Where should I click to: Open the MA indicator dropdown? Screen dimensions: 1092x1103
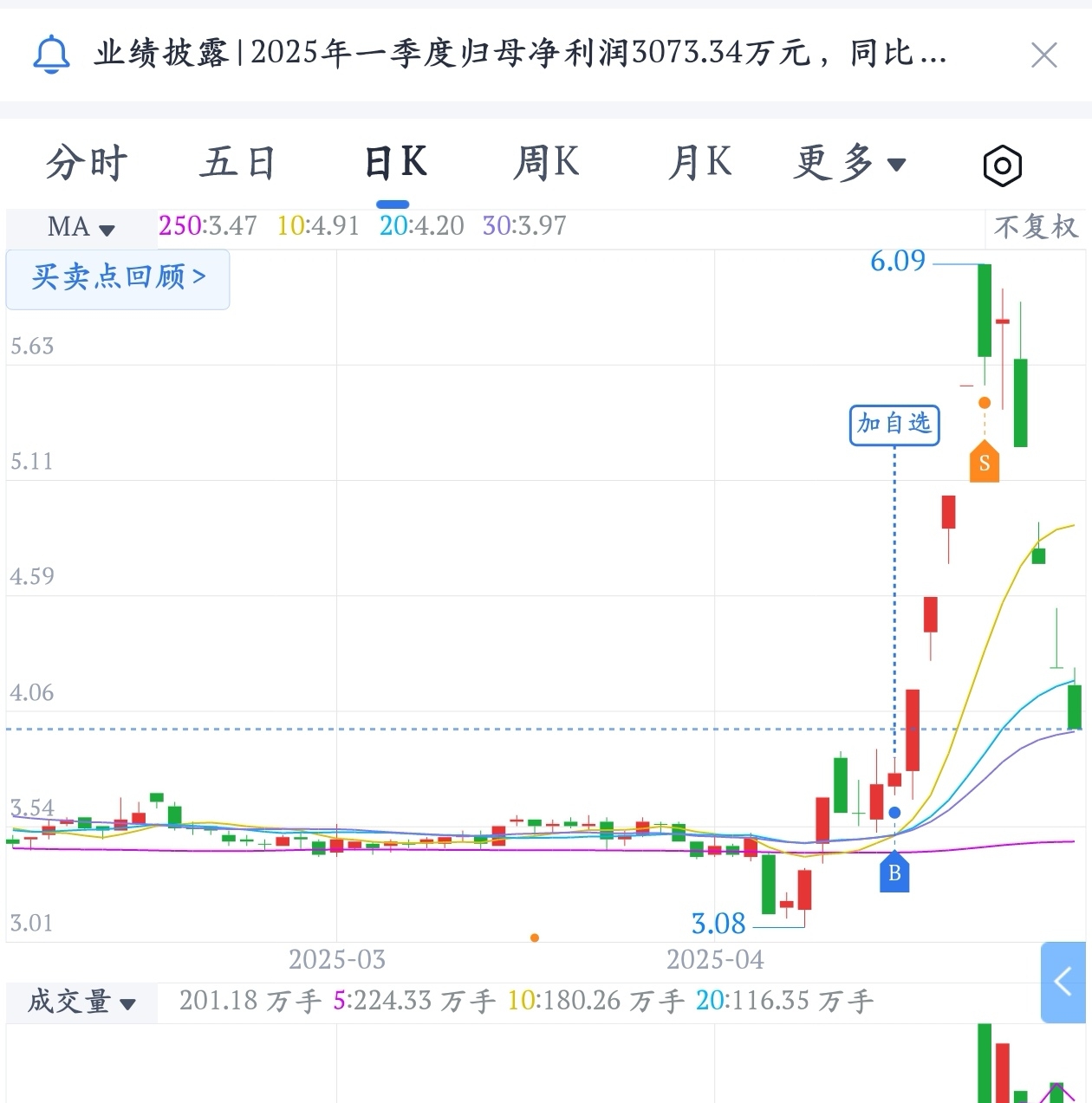(x=81, y=228)
